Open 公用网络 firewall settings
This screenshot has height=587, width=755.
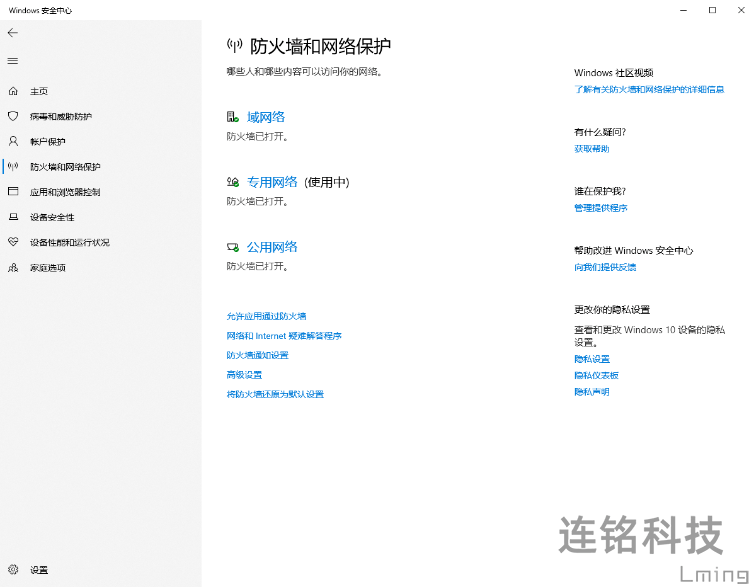click(x=272, y=247)
